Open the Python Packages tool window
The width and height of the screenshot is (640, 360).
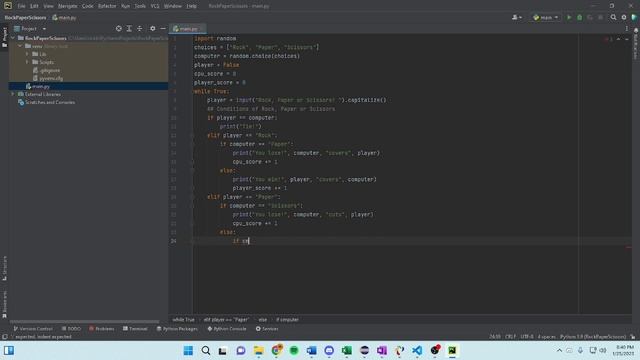click(x=177, y=329)
